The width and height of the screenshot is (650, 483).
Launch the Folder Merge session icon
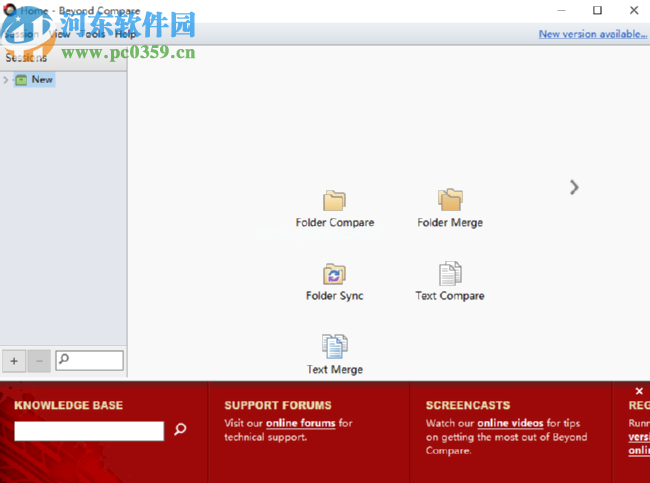click(x=450, y=201)
